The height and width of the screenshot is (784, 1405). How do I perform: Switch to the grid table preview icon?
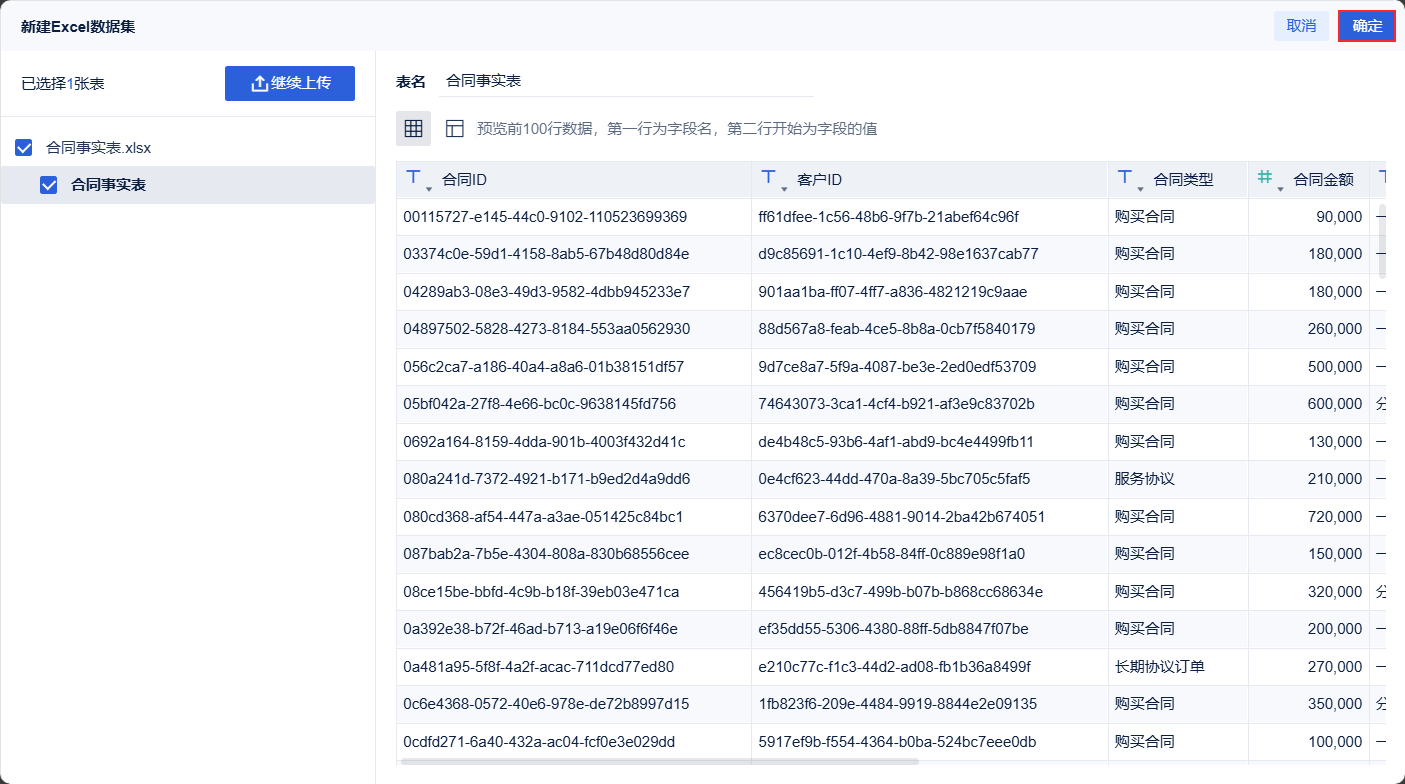[414, 128]
